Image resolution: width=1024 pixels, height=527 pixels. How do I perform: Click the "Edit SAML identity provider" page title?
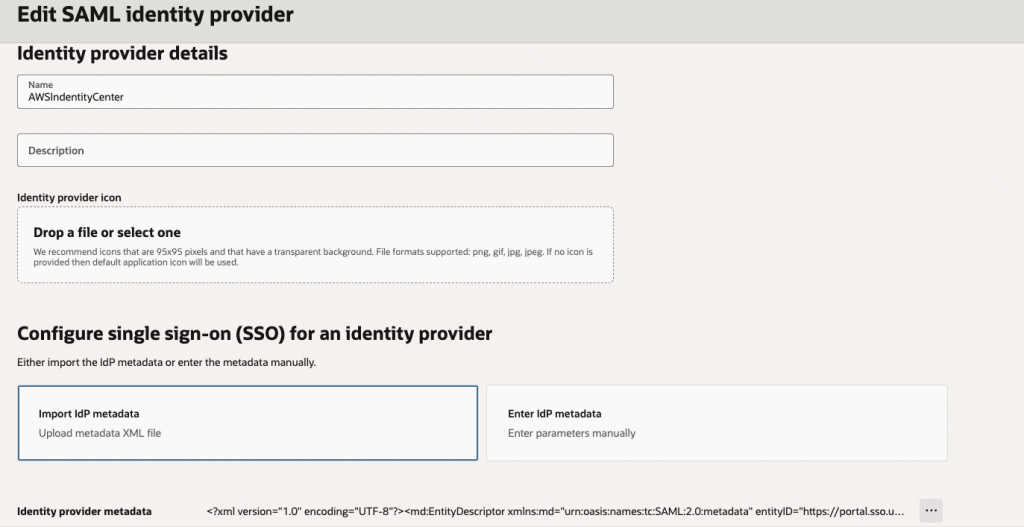click(155, 16)
